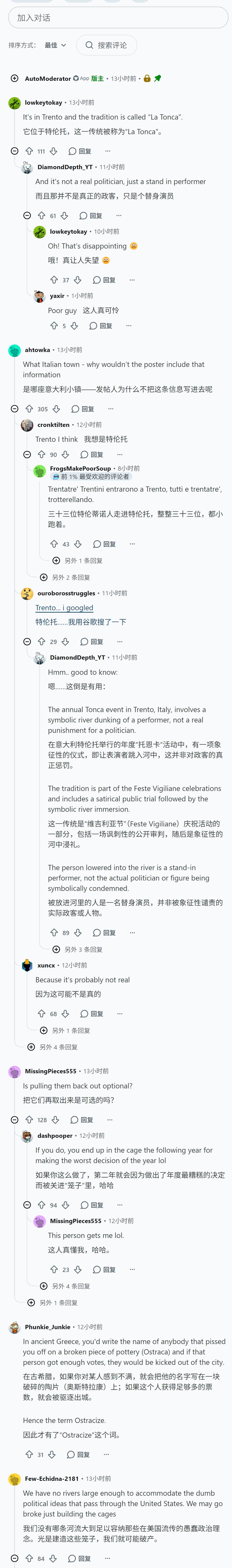232x1568 pixels.
Task: Upvote lowkeytokay's La Tonca comment
Action: coord(29,151)
